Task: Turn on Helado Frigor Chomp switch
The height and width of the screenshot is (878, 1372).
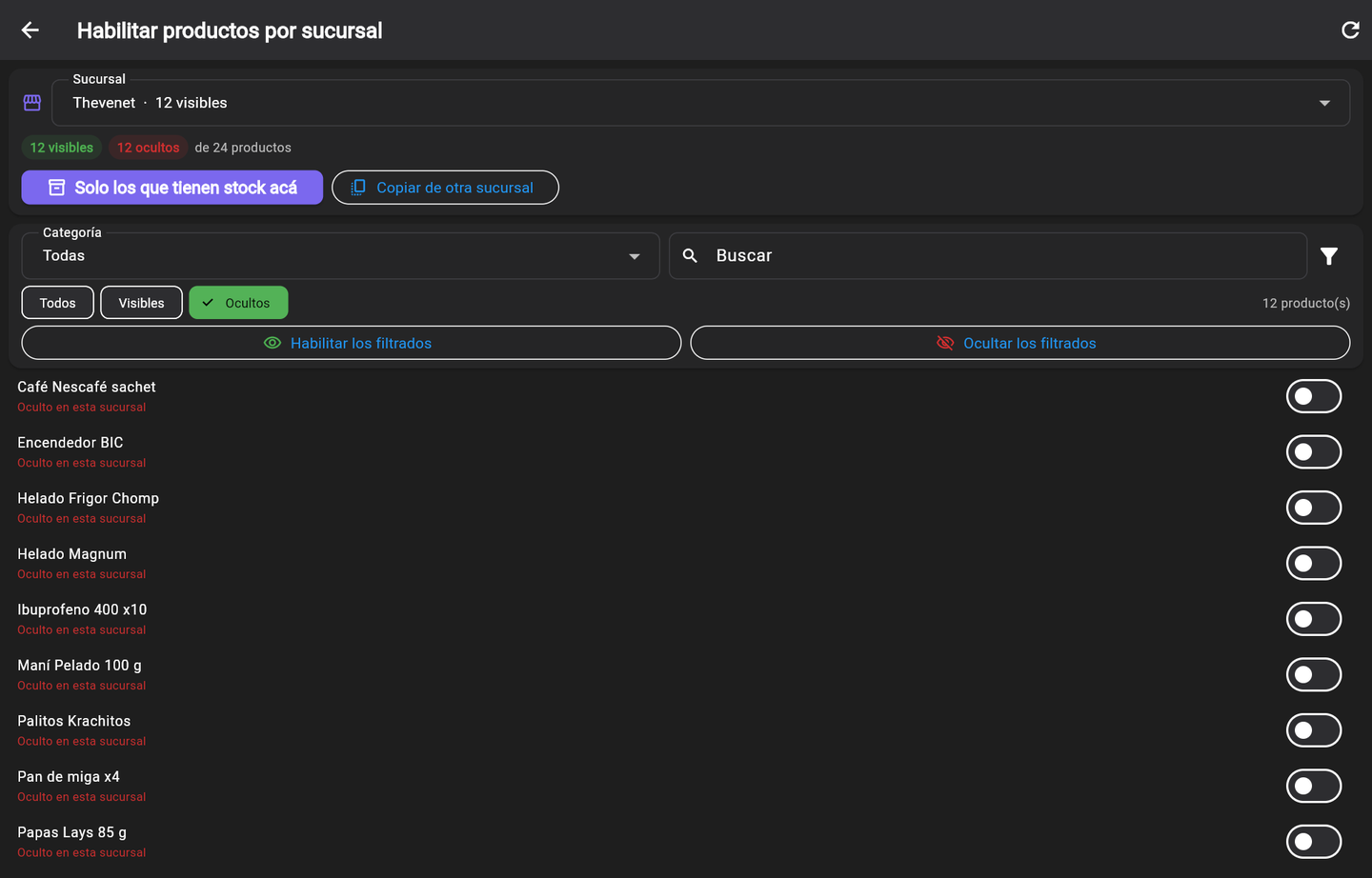Action: (1314, 508)
